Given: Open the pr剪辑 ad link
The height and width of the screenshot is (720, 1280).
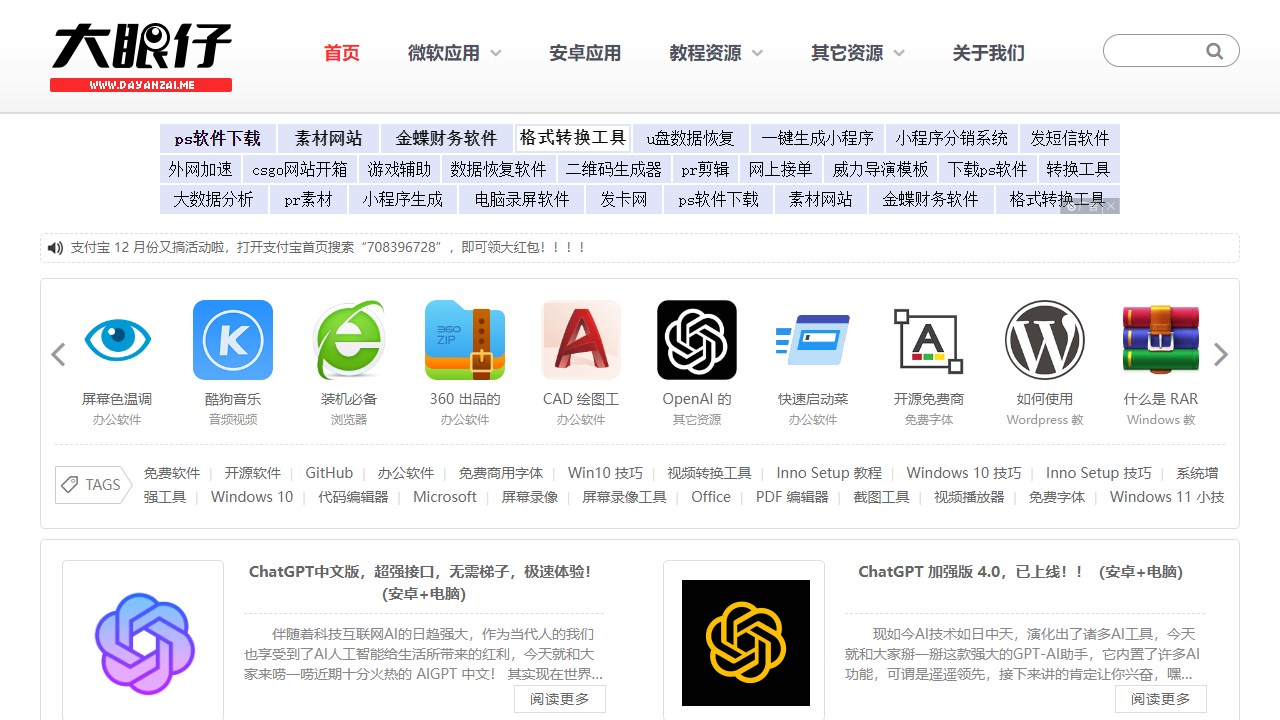Looking at the screenshot, I should point(705,169).
